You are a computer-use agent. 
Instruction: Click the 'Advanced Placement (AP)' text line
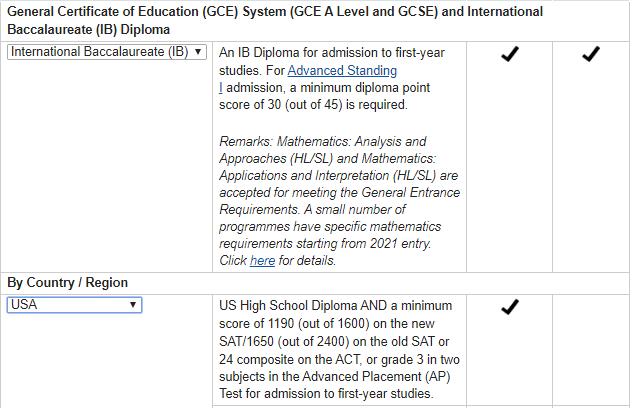[x=376, y=377]
